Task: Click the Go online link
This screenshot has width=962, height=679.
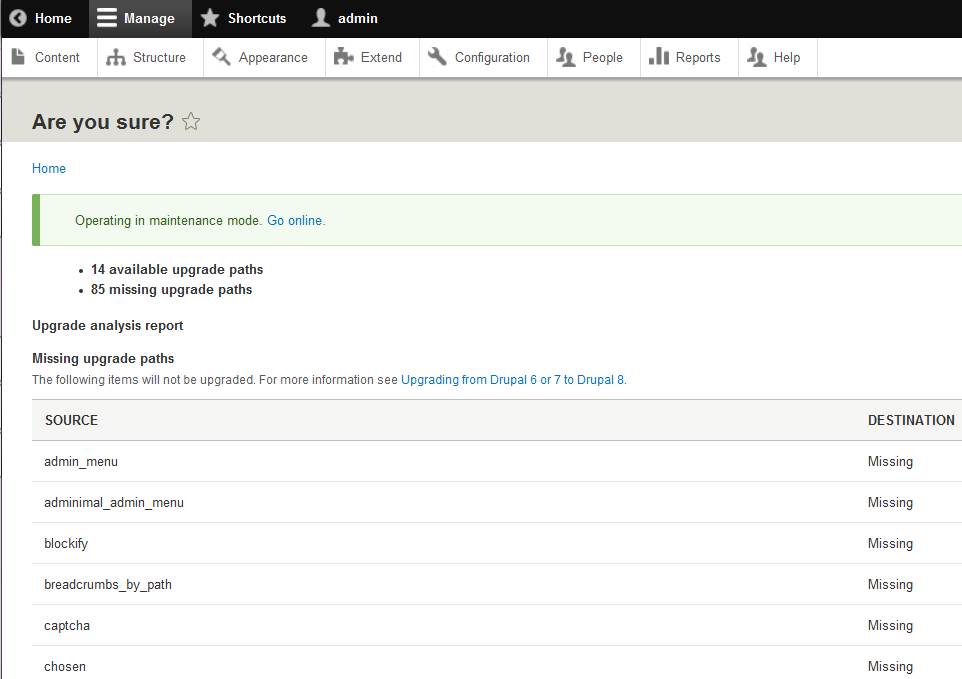Action: (294, 220)
